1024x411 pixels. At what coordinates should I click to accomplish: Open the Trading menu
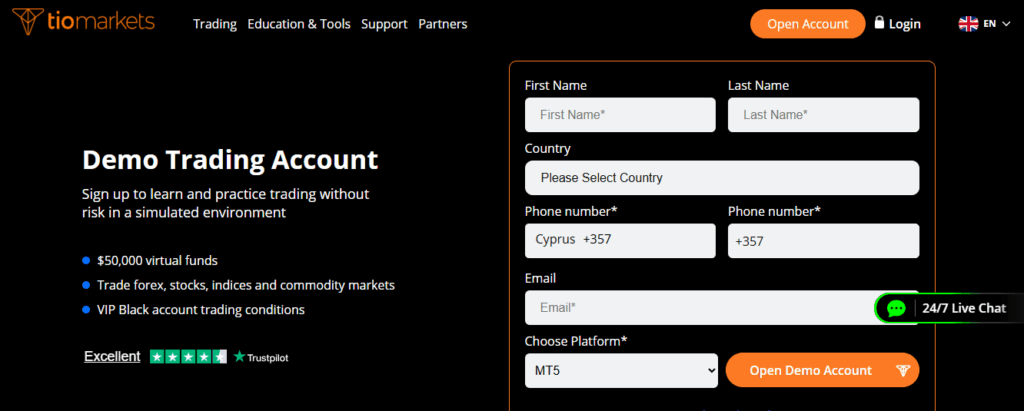(x=215, y=24)
